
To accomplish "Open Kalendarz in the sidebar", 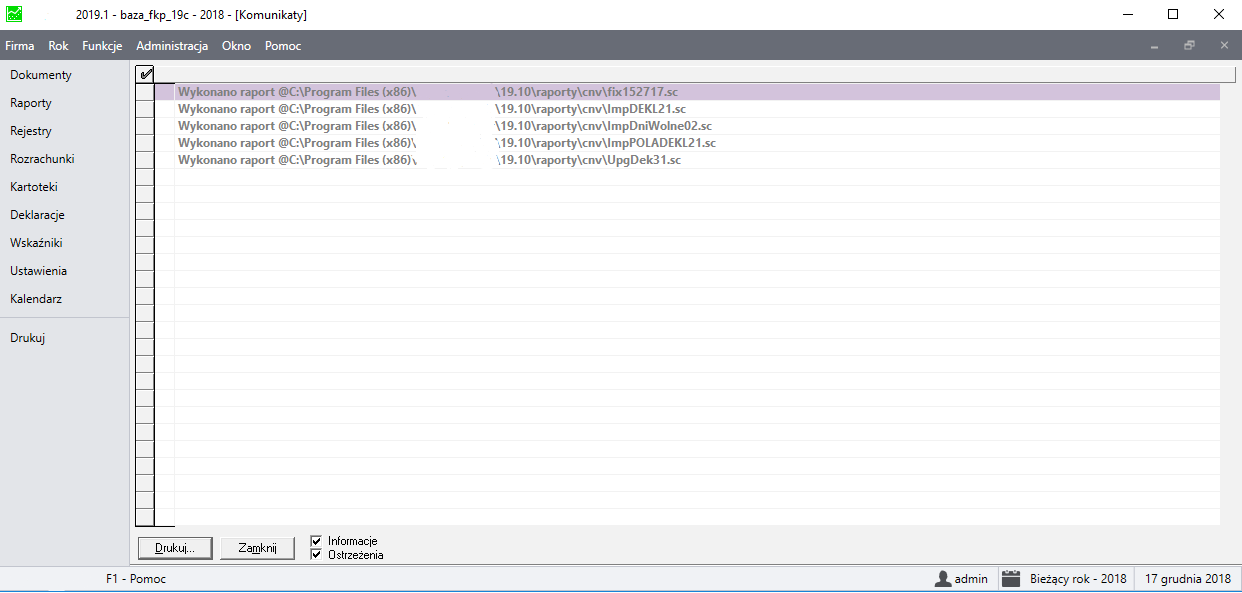I will 36,299.
